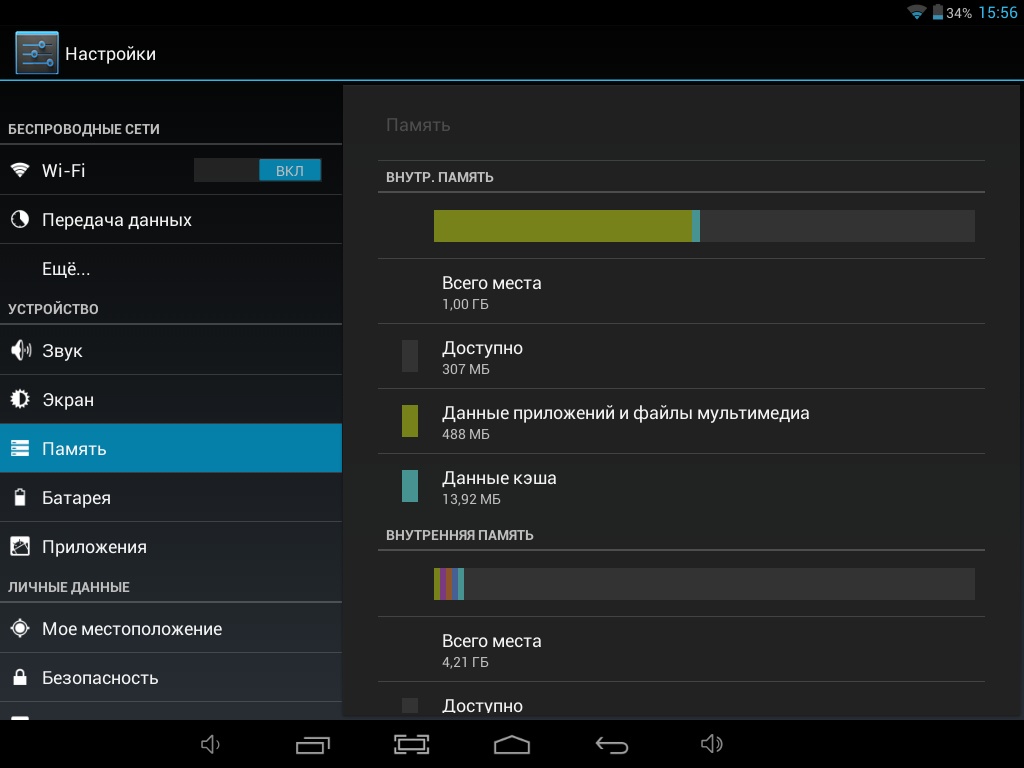Image resolution: width=1024 pixels, height=768 pixels.
Task: Tap the Settings app icon in header
Action: (x=37, y=53)
